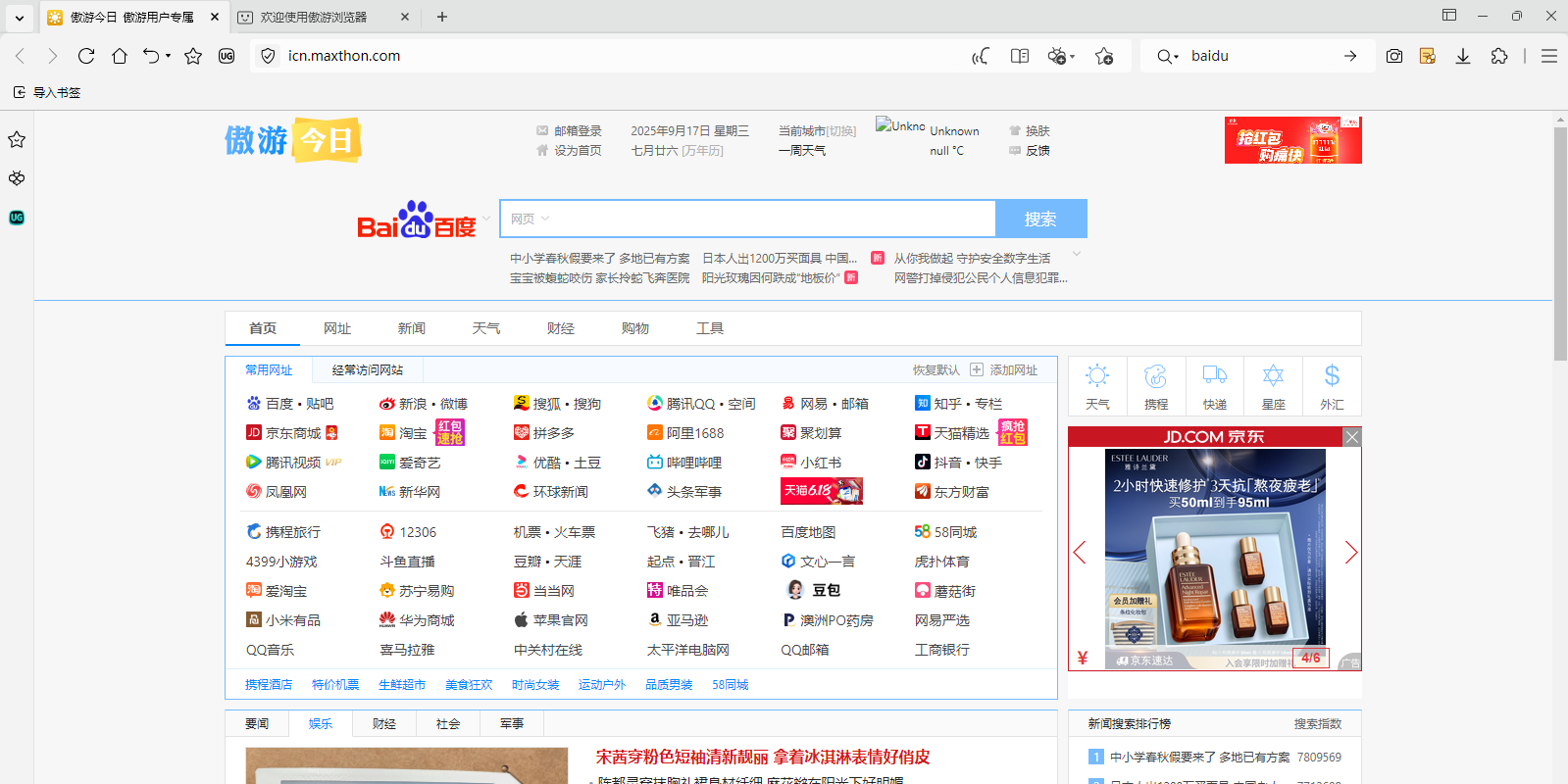Reload the page with refresh icon

coord(86,56)
